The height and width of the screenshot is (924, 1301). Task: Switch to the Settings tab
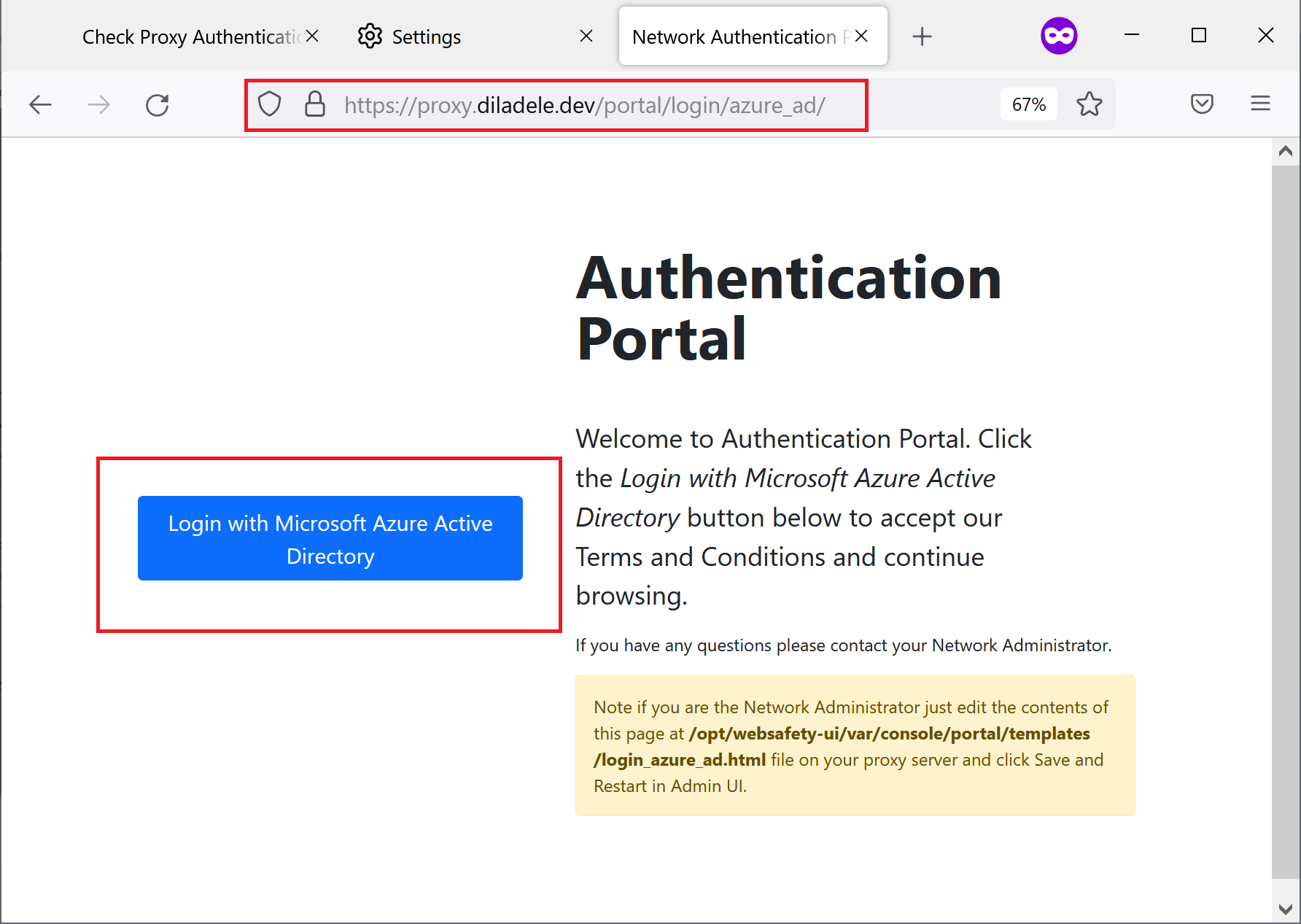point(427,36)
